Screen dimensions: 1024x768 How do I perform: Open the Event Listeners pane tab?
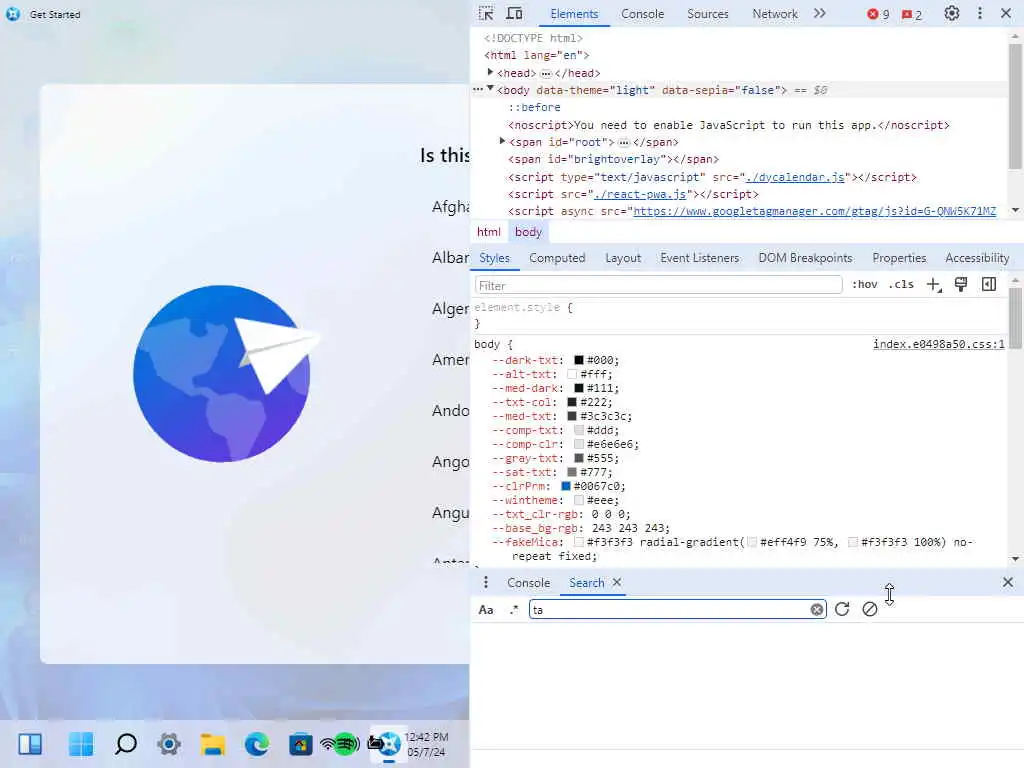click(x=699, y=258)
